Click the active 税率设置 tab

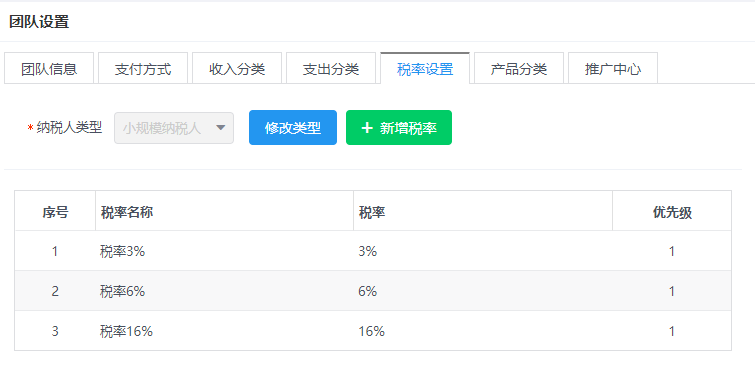[425, 68]
